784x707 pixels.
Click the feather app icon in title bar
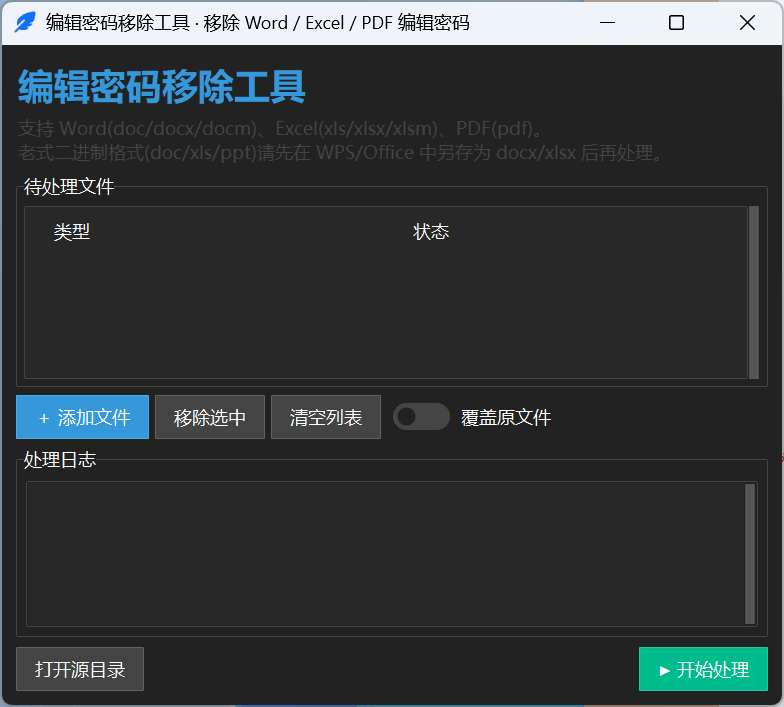[x=25, y=22]
